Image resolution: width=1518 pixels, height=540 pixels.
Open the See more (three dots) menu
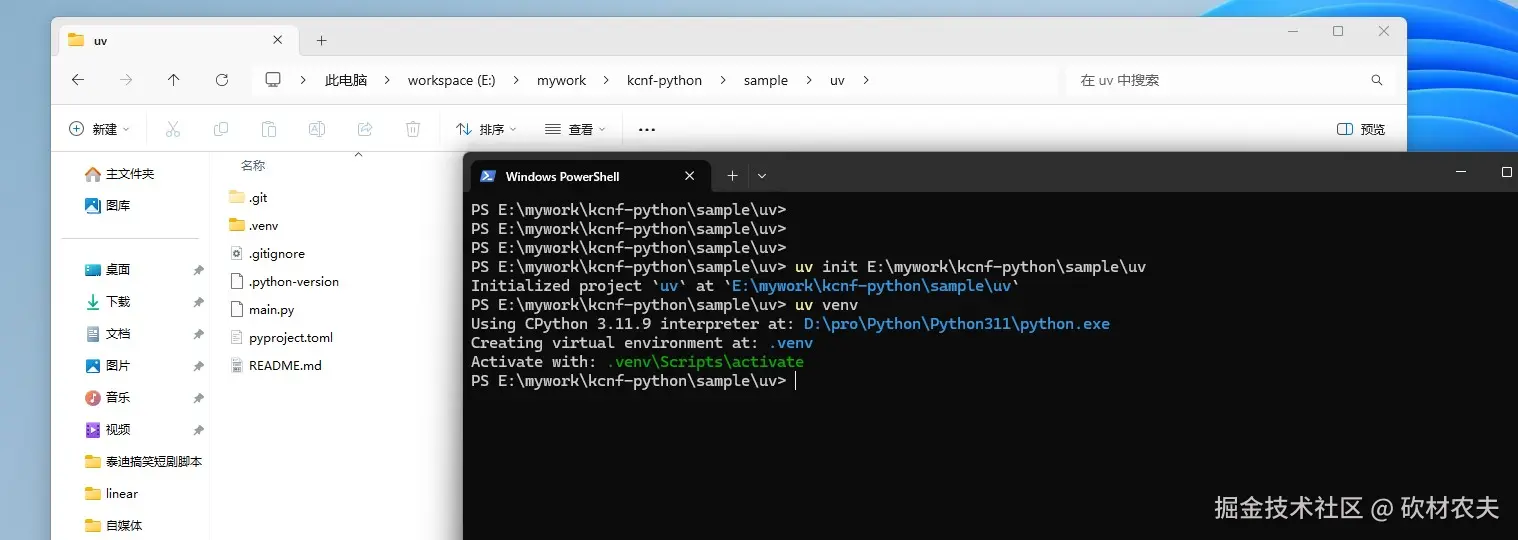(647, 129)
